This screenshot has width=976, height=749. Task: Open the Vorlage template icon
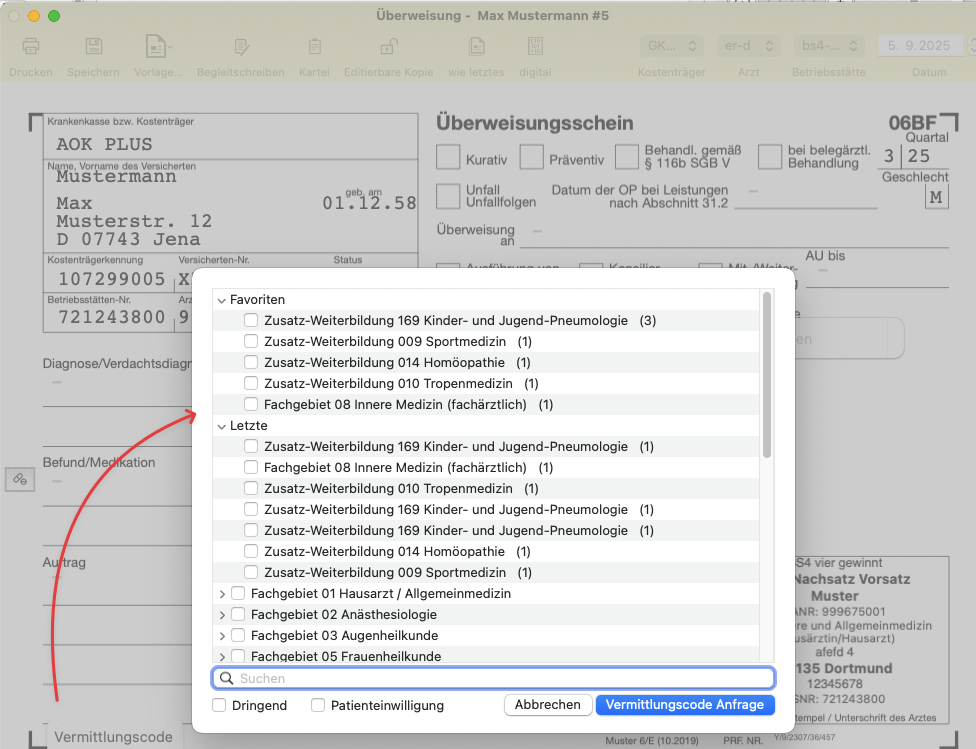(x=157, y=46)
